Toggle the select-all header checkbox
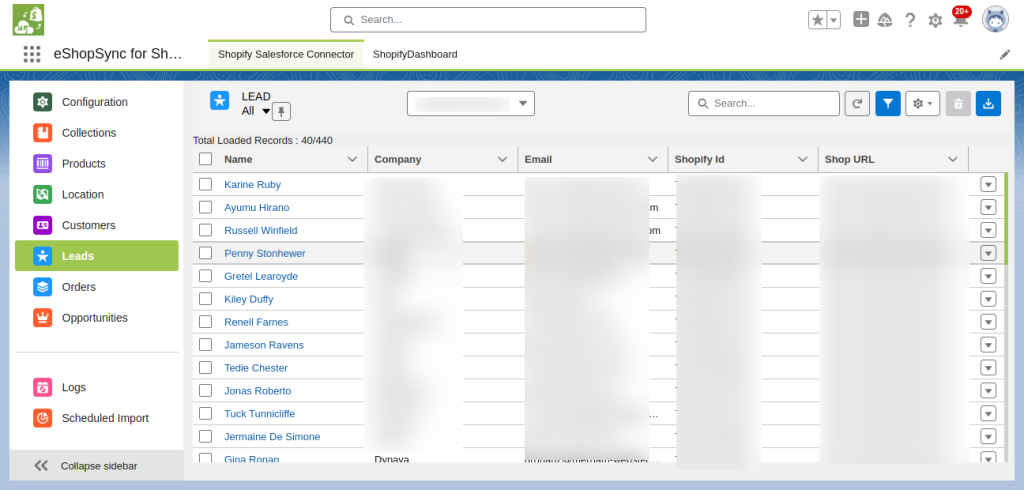Image resolution: width=1024 pixels, height=490 pixels. (x=206, y=159)
